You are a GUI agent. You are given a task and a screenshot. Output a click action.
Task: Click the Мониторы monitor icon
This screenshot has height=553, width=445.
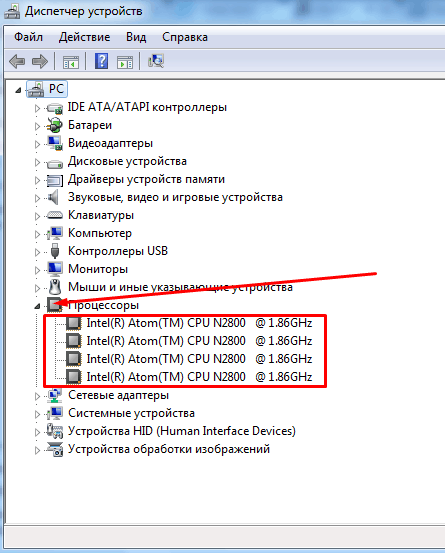coord(55,269)
